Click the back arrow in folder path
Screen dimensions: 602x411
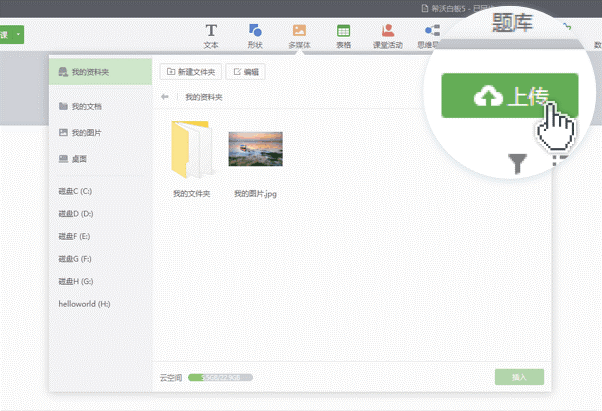click(165, 97)
